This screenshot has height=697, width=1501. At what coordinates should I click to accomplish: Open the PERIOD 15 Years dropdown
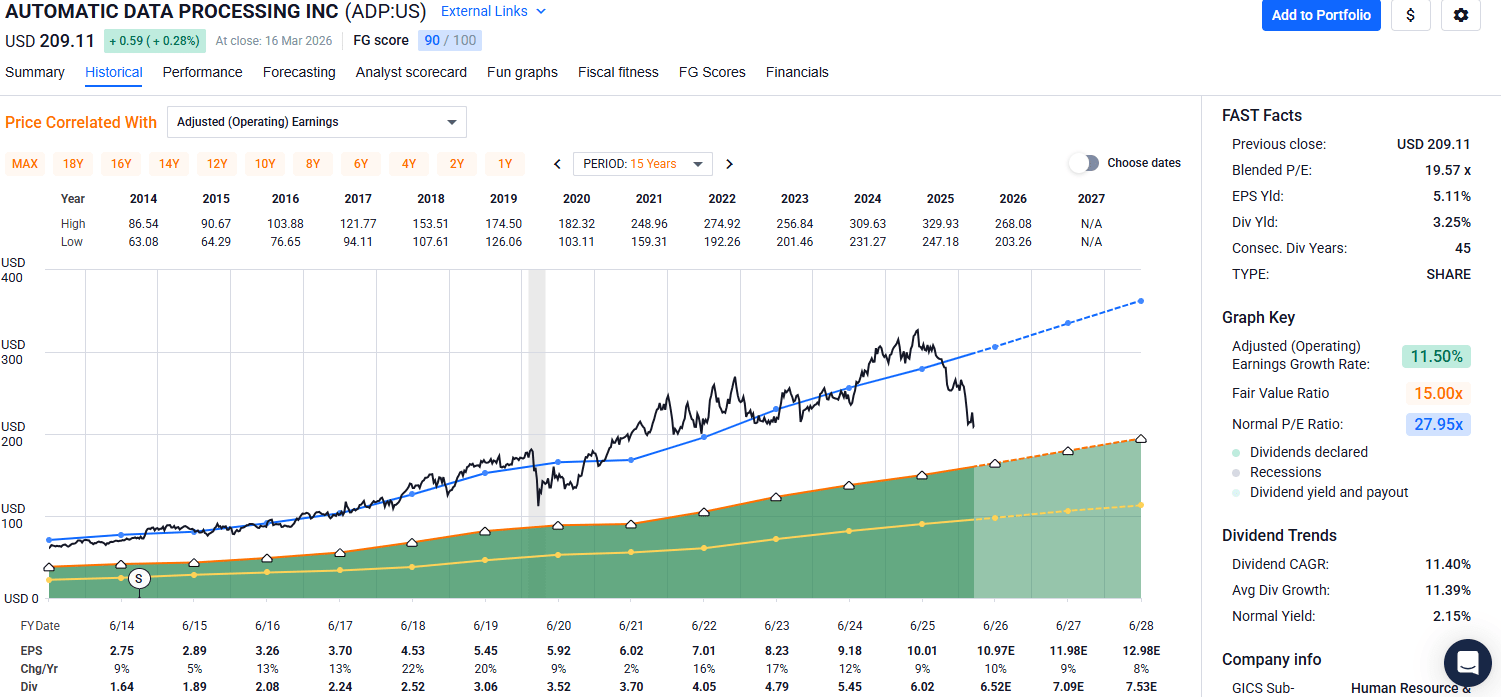point(642,164)
